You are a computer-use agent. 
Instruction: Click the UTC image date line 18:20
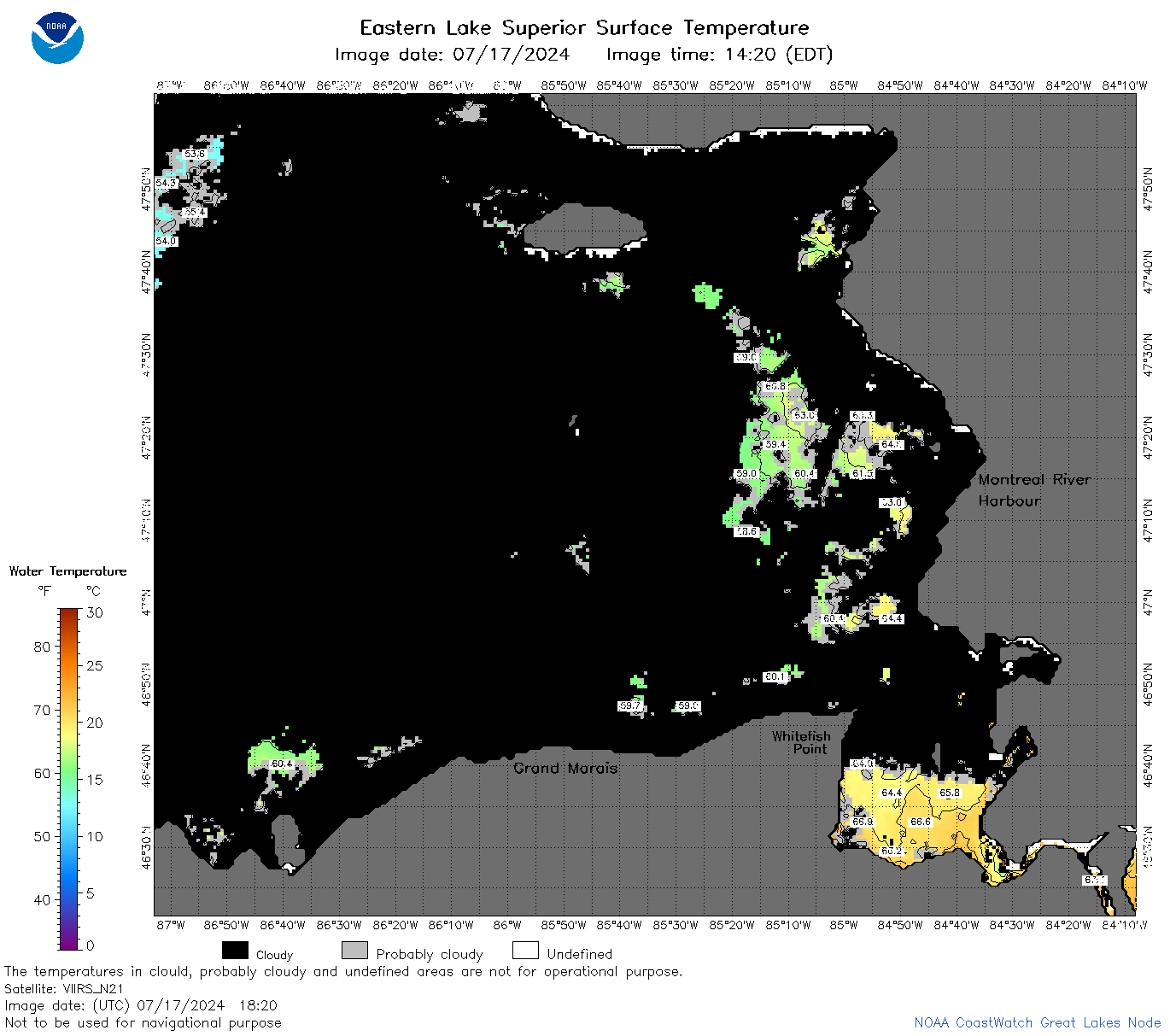[x=141, y=1005]
